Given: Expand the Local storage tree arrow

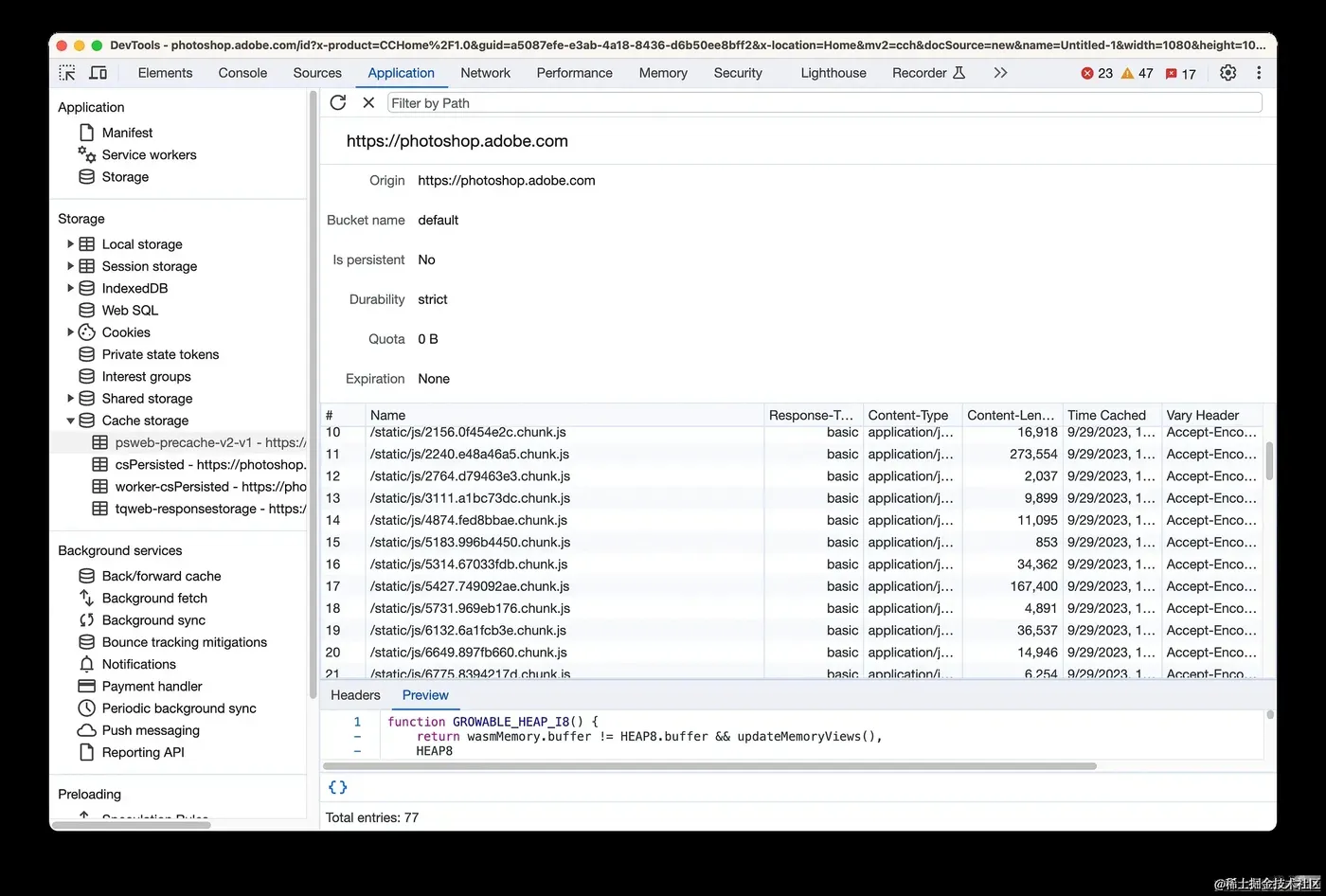Looking at the screenshot, I should pyautogui.click(x=70, y=243).
